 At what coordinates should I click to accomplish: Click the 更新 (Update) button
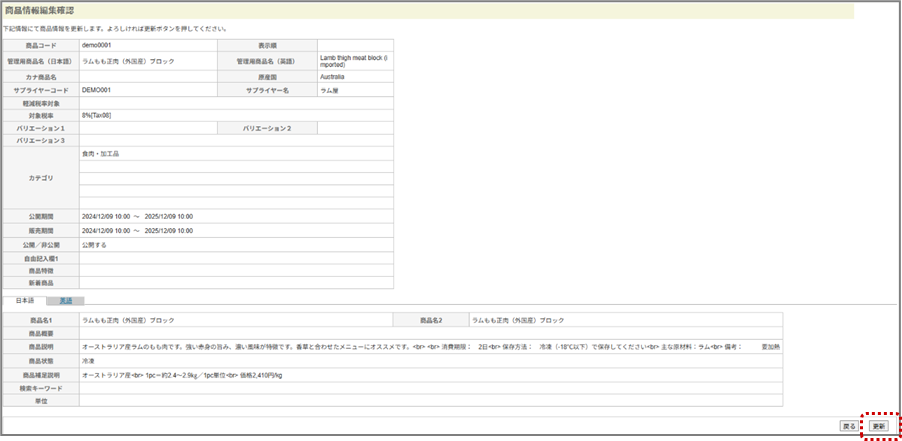(x=878, y=426)
